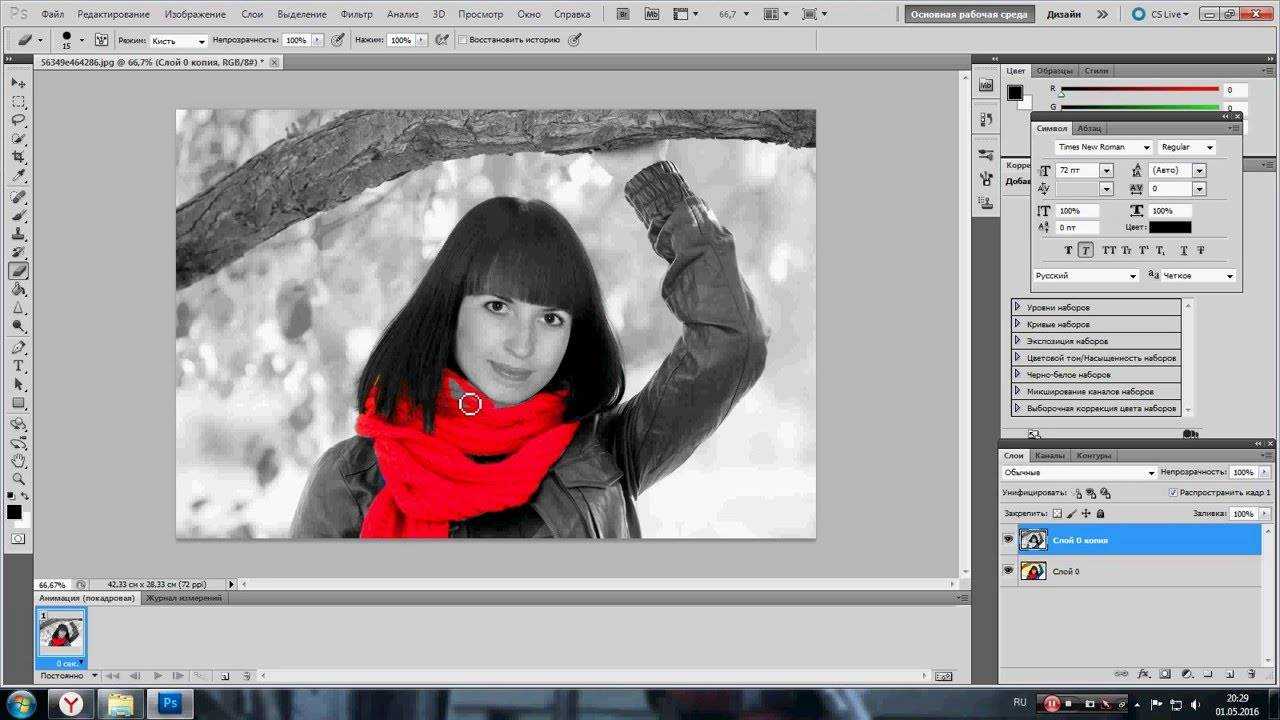
Task: Switch to Журнал измерений tab
Action: 183,598
